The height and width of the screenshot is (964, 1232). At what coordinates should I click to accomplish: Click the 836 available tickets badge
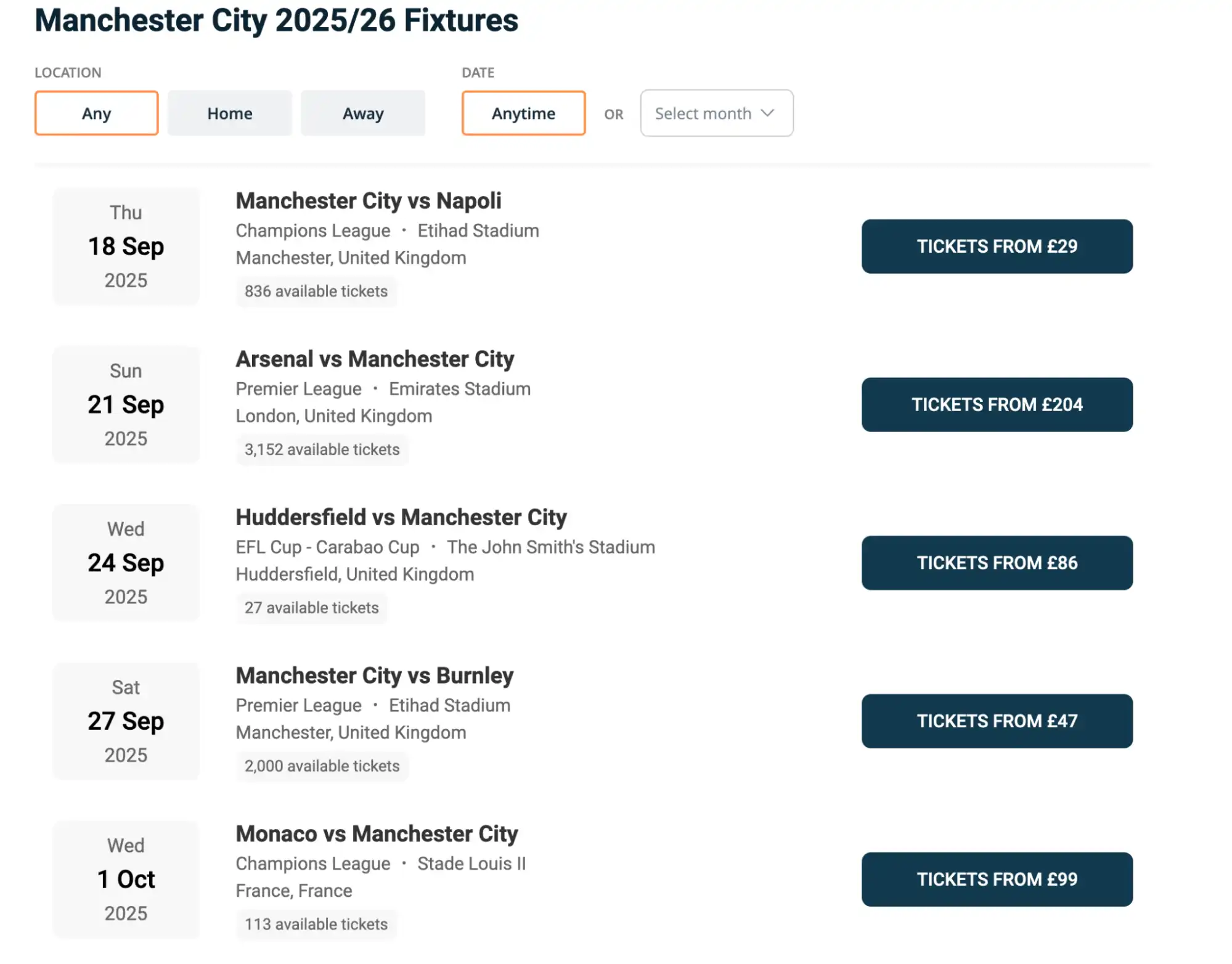(316, 291)
